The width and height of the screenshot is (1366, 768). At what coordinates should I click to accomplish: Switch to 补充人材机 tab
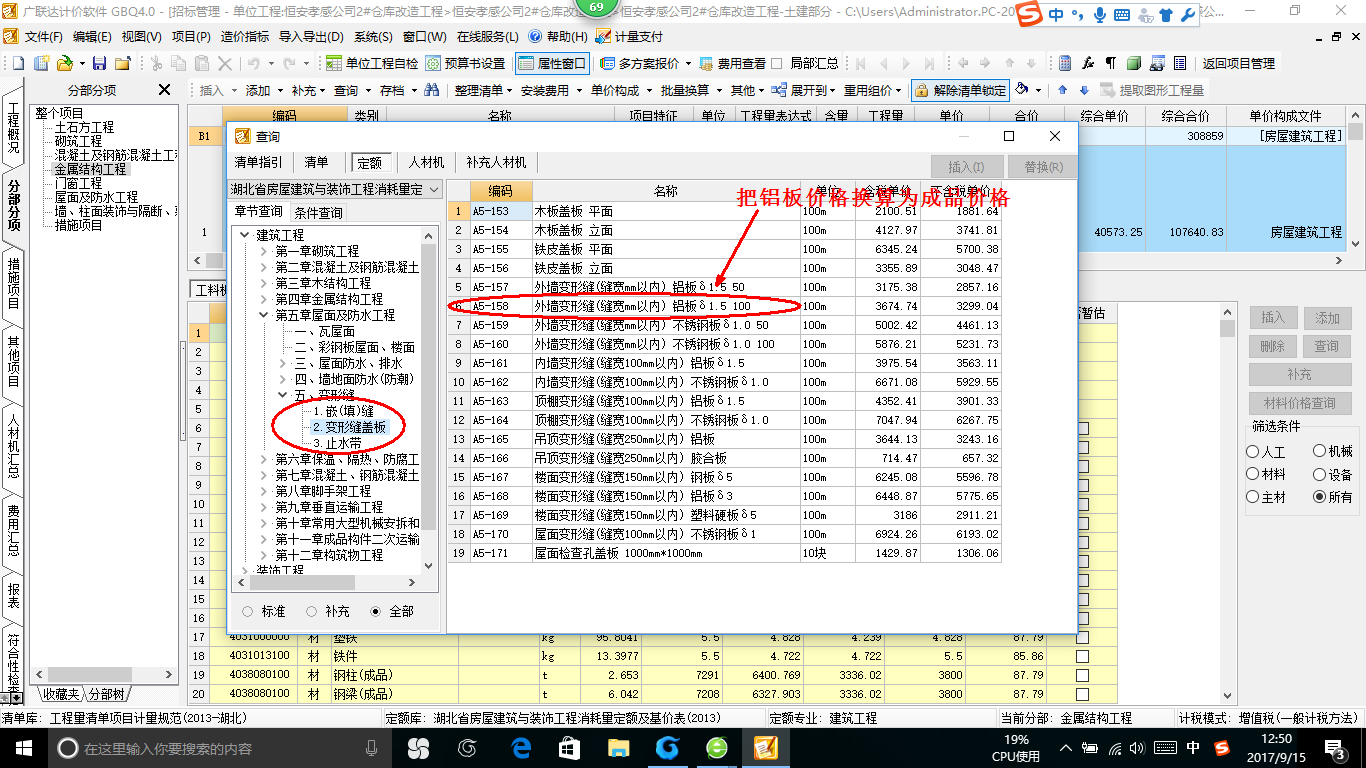pyautogui.click(x=496, y=162)
